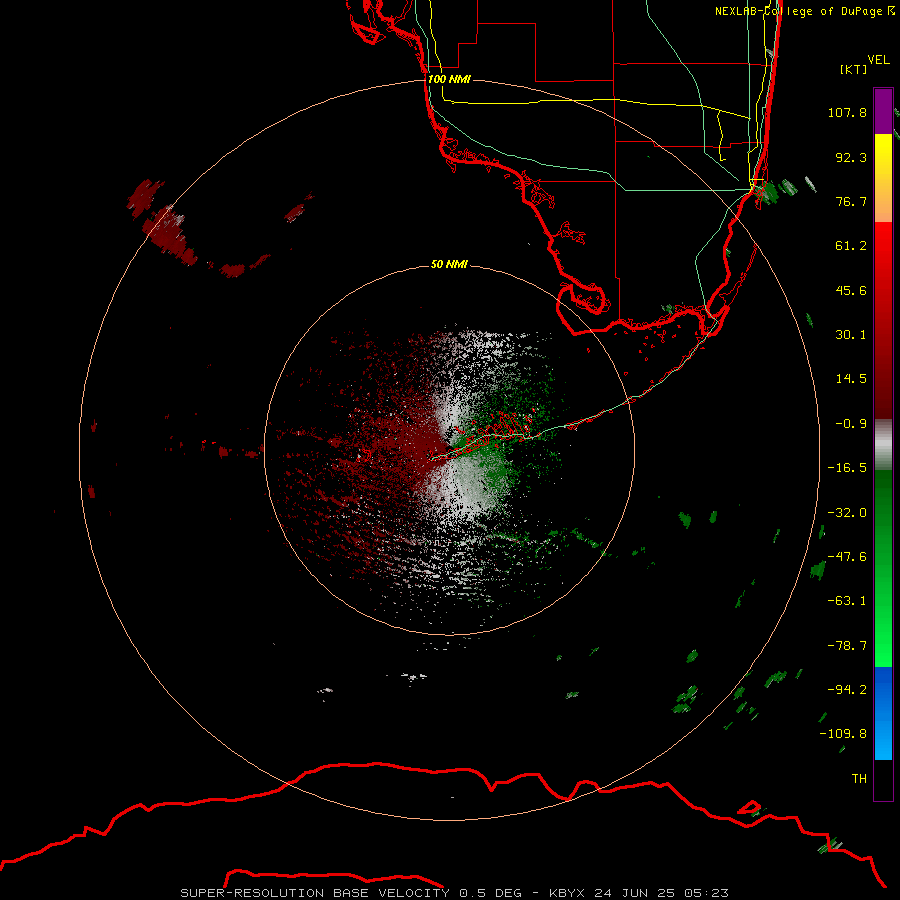
Task: Select the -78.7 legend value
Action: pyautogui.click(x=847, y=646)
